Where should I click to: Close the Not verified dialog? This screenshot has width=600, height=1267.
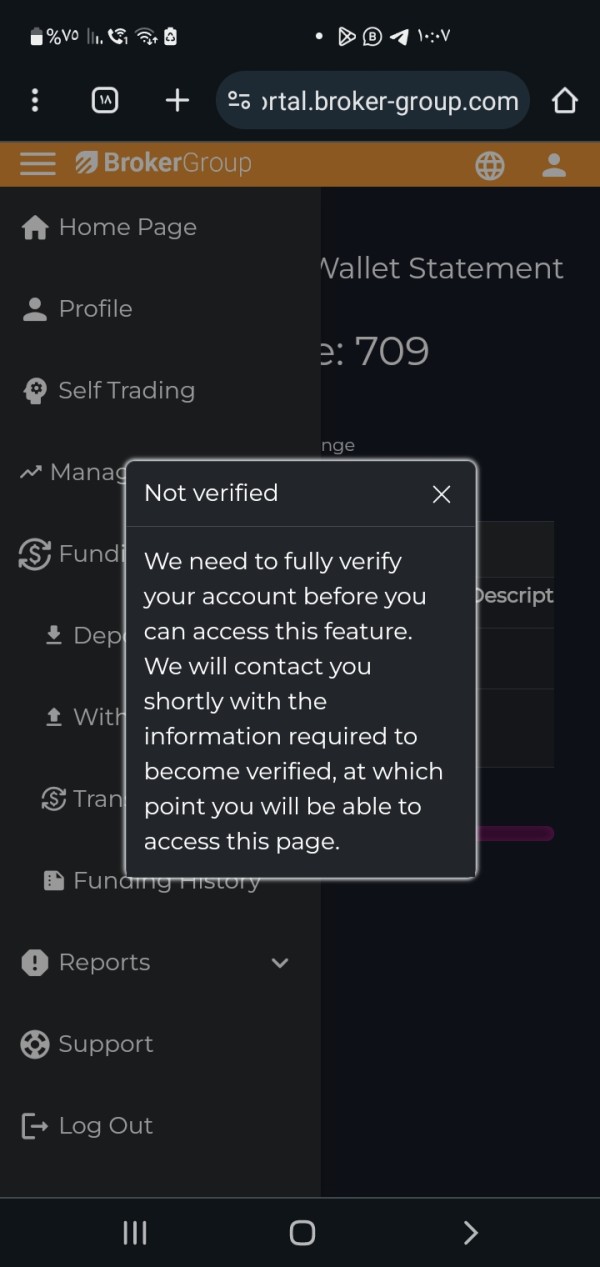(441, 494)
